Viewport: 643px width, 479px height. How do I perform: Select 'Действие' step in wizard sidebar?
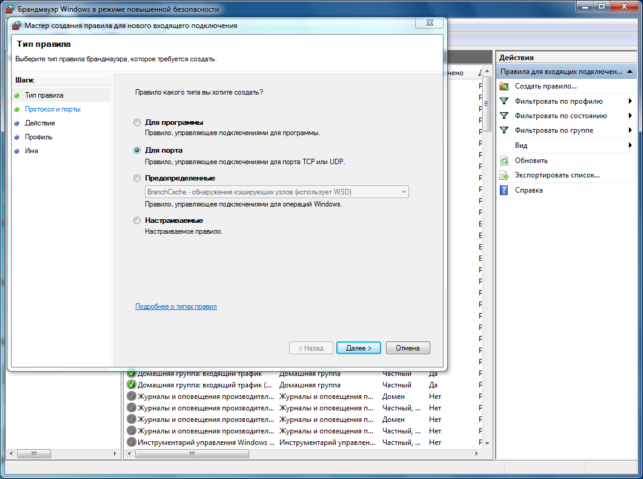(40, 123)
